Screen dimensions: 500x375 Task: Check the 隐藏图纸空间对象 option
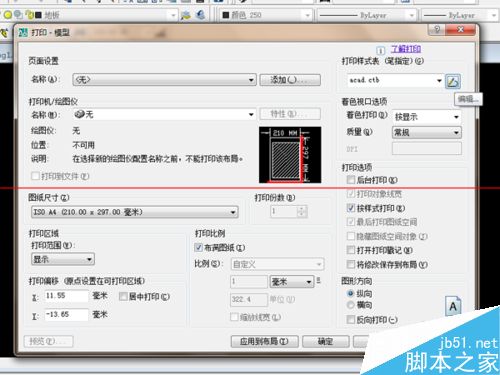tap(351, 236)
